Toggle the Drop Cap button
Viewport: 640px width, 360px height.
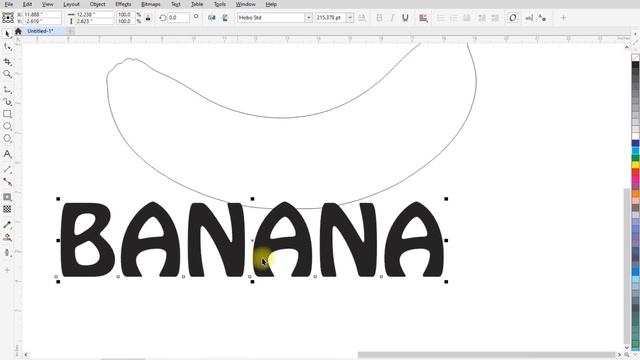(x=467, y=18)
